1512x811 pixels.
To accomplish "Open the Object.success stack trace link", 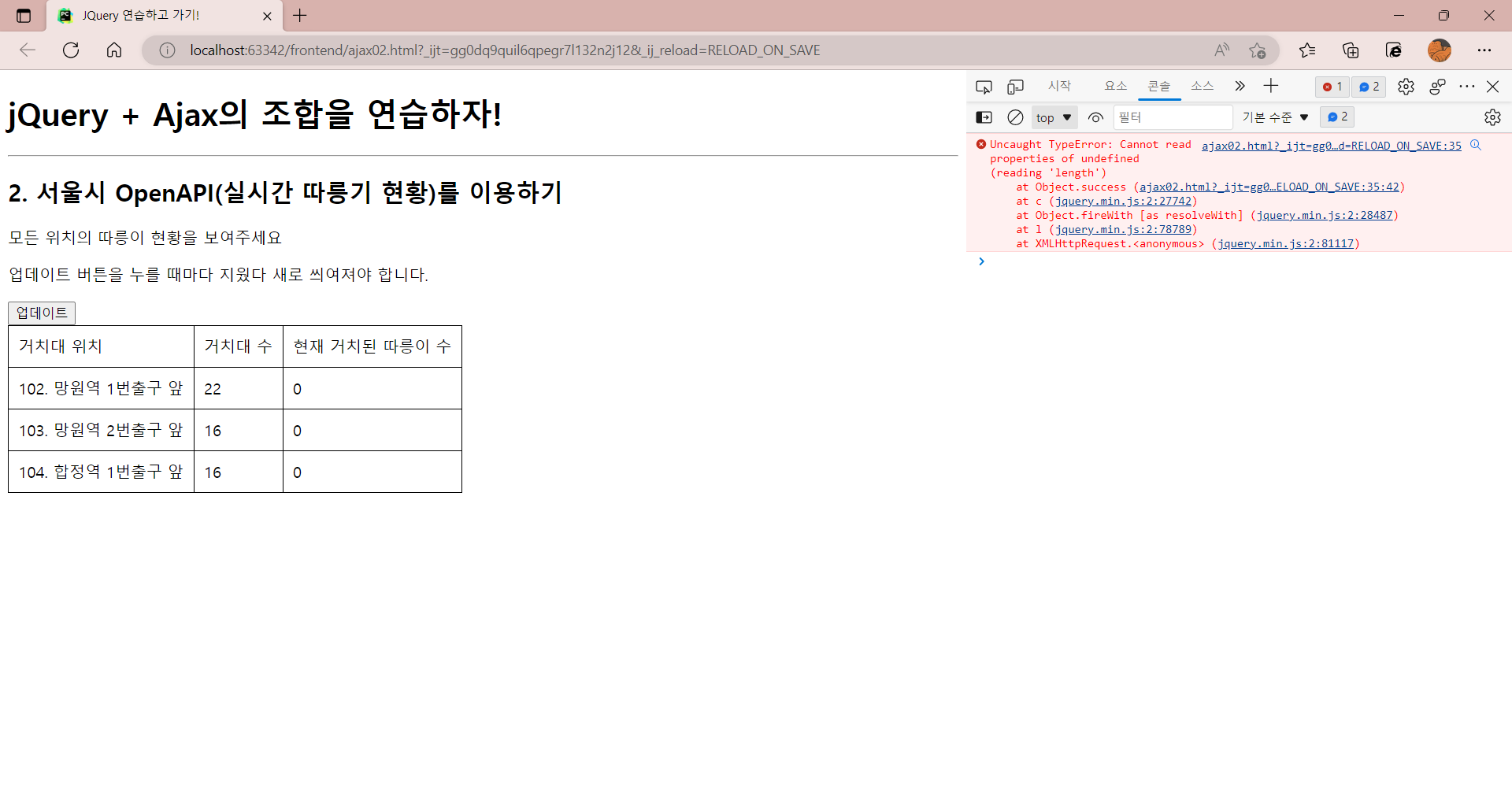I will (x=1269, y=187).
